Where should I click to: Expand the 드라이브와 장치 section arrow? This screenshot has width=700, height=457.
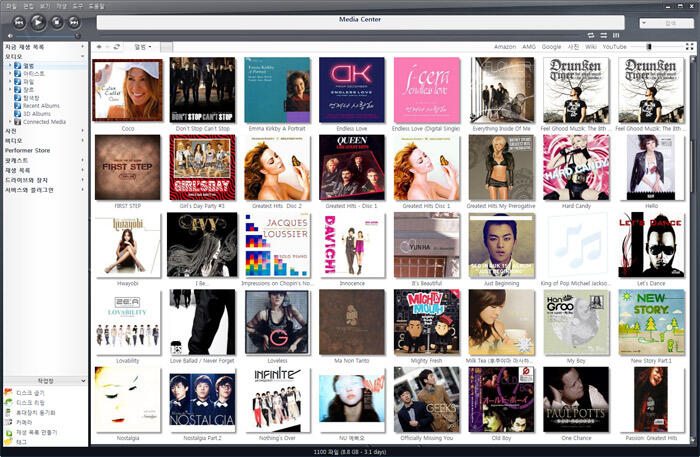coord(83,180)
